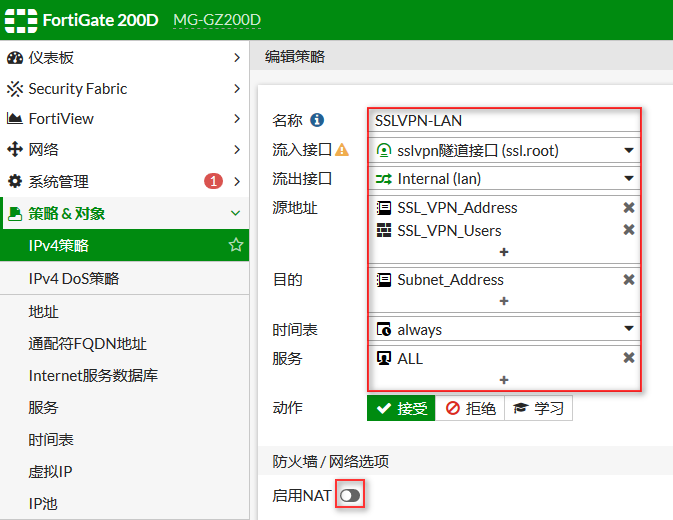Collapse the Policy & Objects section
Screen dimensions: 673x520
point(235,213)
